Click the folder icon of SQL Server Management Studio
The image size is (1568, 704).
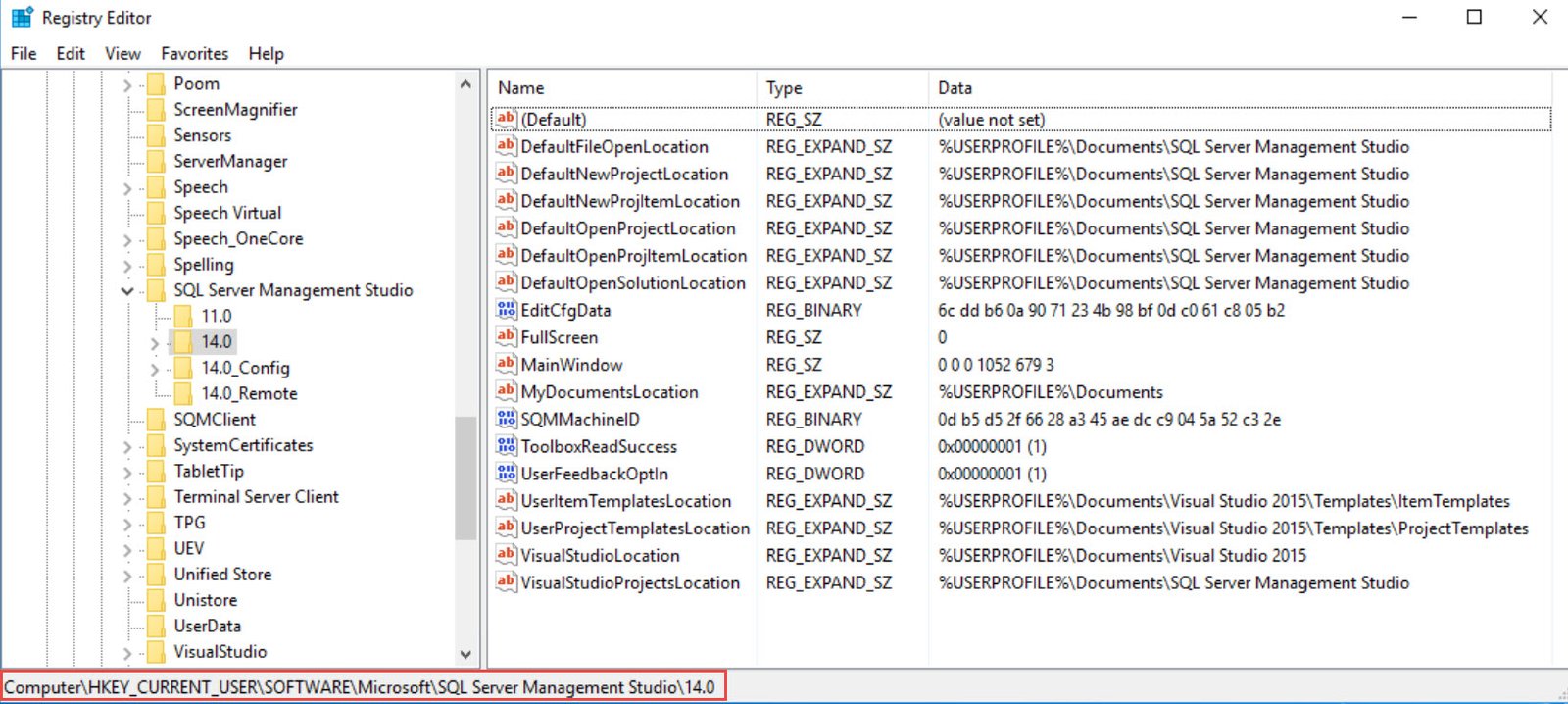coord(155,290)
